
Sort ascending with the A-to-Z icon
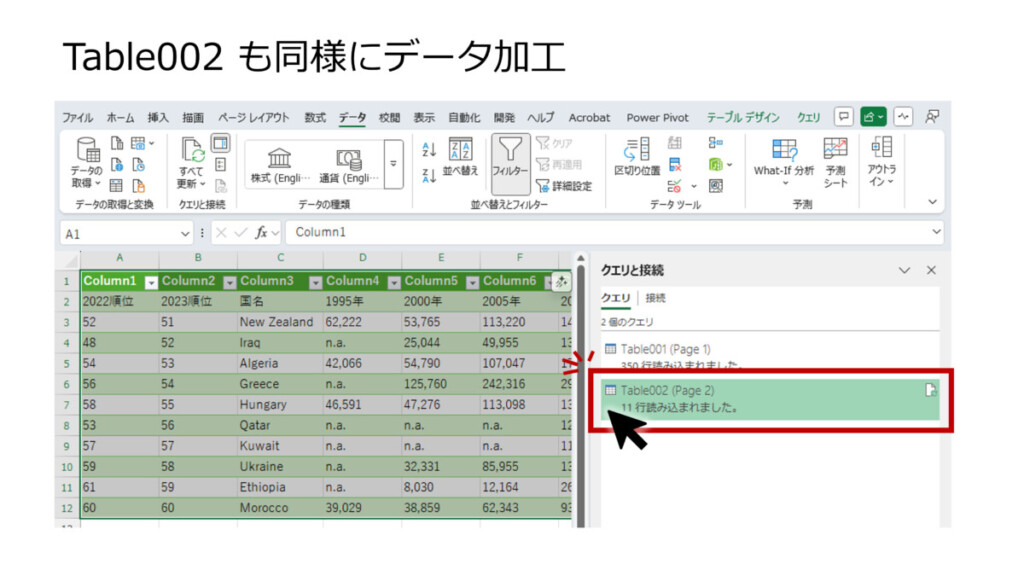(x=429, y=150)
